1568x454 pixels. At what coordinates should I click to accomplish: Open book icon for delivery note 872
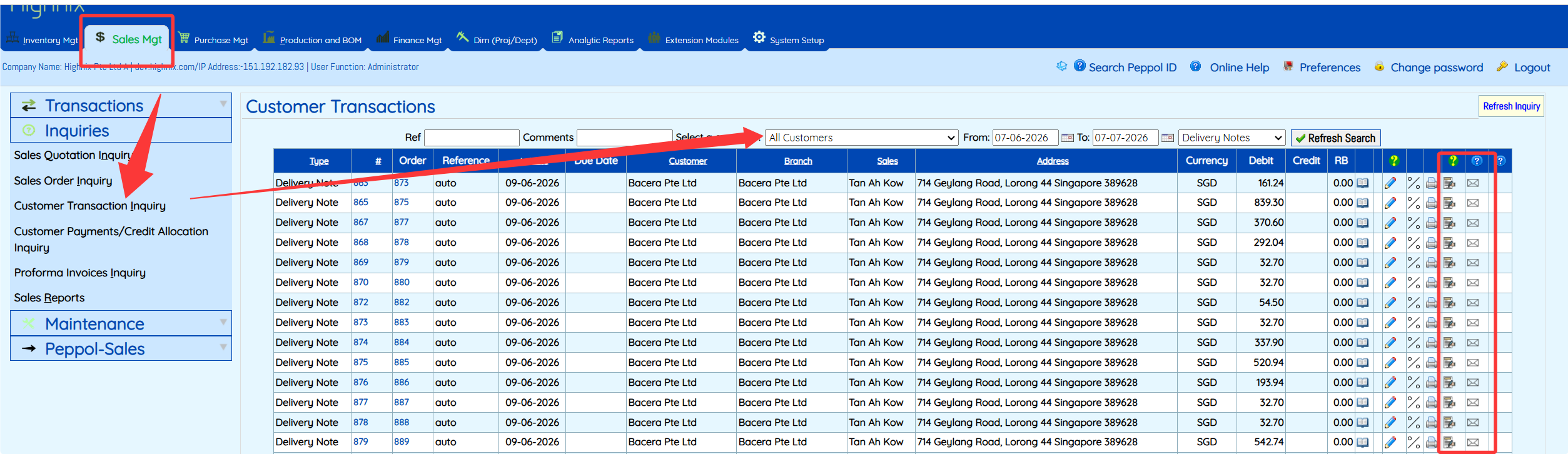click(x=1362, y=303)
